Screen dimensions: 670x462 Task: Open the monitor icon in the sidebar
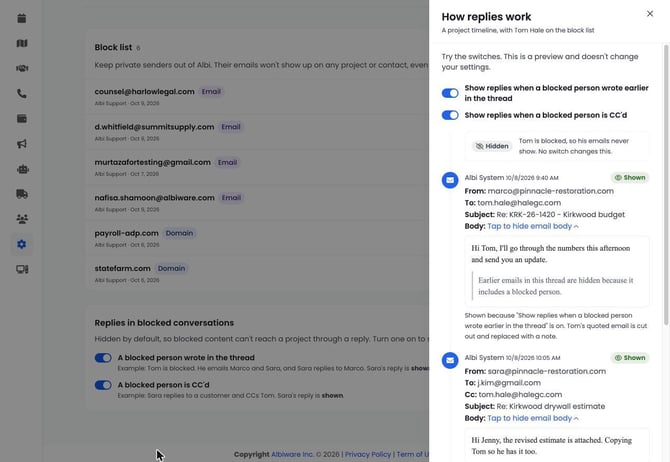(22, 269)
